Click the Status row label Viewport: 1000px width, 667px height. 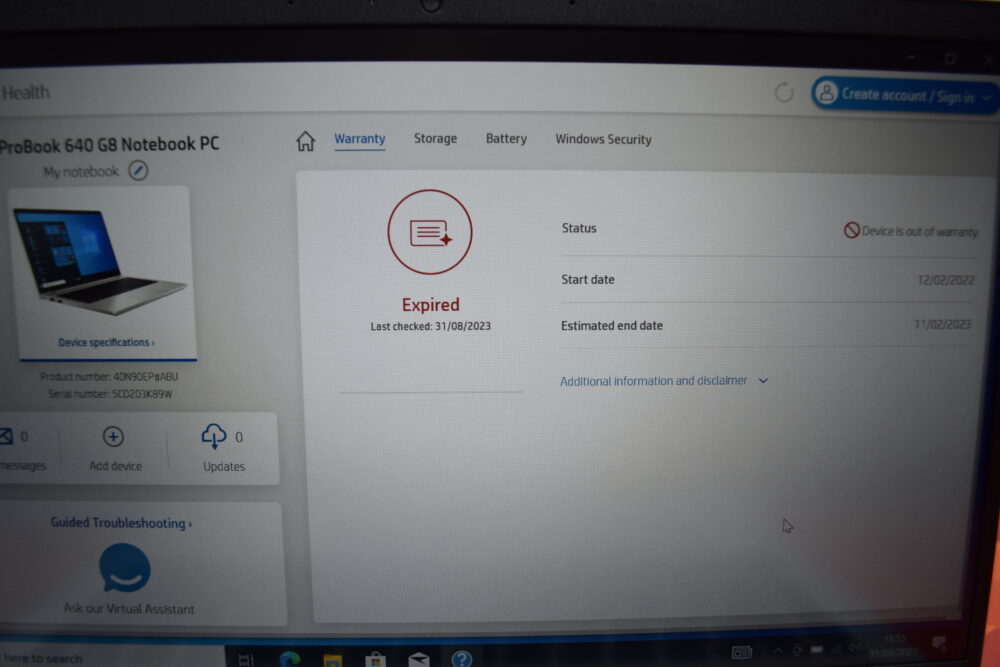point(579,228)
